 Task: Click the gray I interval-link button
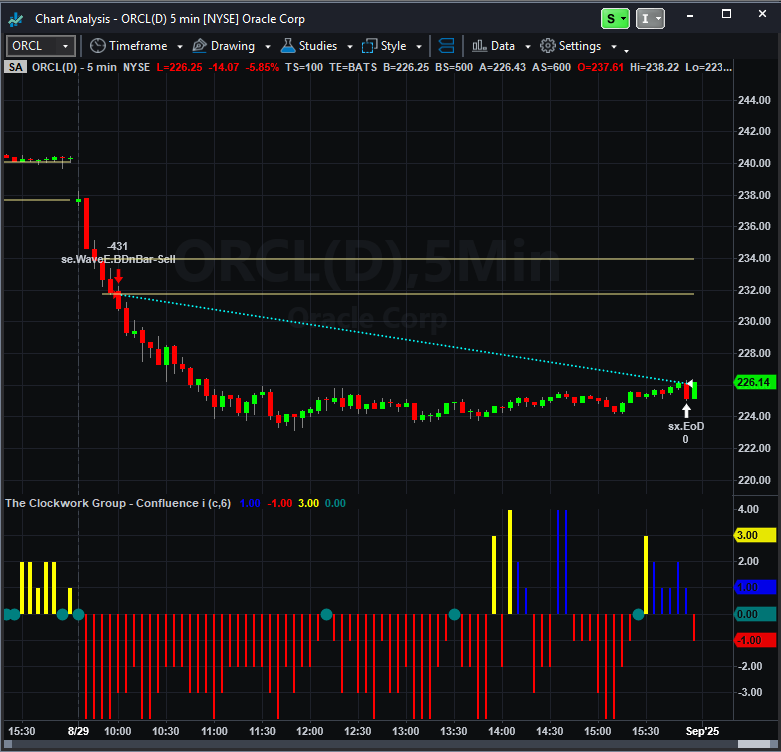click(650, 19)
